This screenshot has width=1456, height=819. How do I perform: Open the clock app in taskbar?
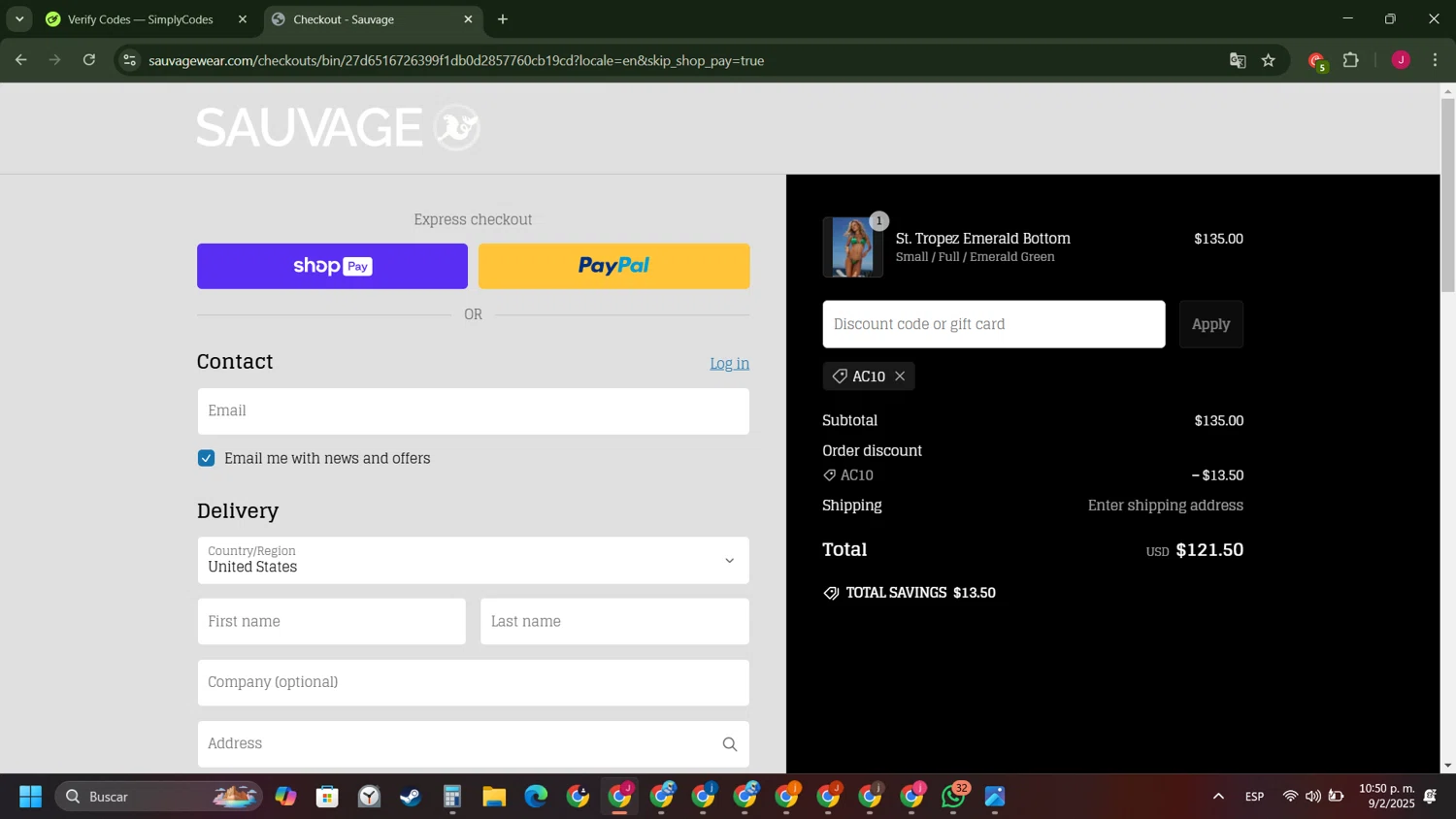[369, 797]
